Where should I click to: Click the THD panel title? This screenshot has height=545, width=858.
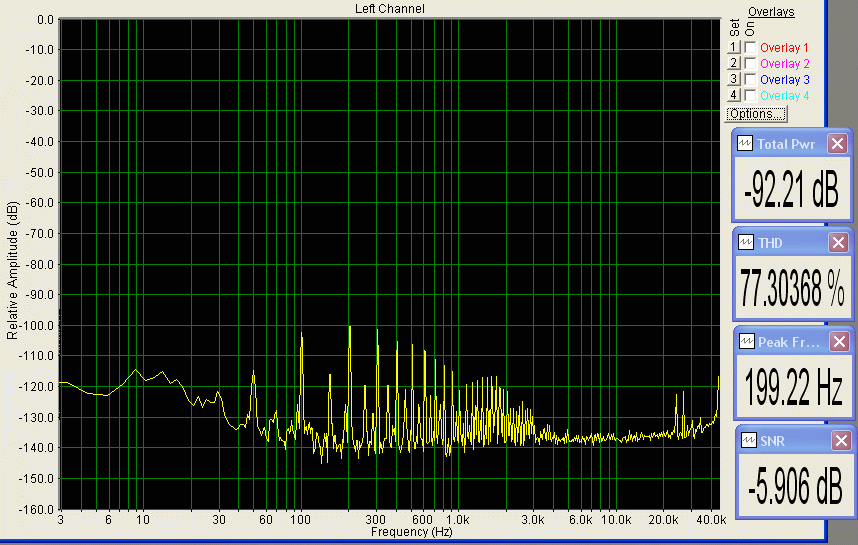(x=770, y=242)
